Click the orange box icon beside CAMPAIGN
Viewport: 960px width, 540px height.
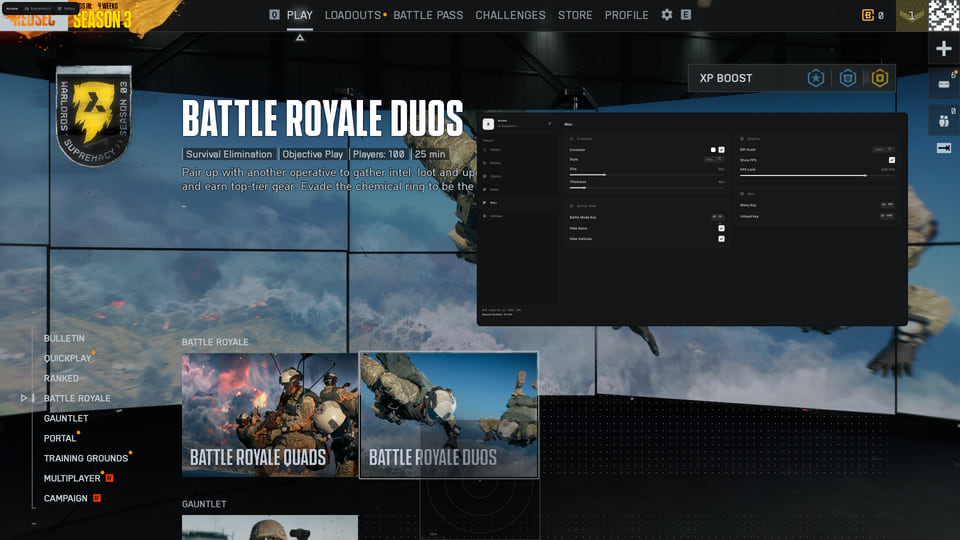[x=97, y=498]
